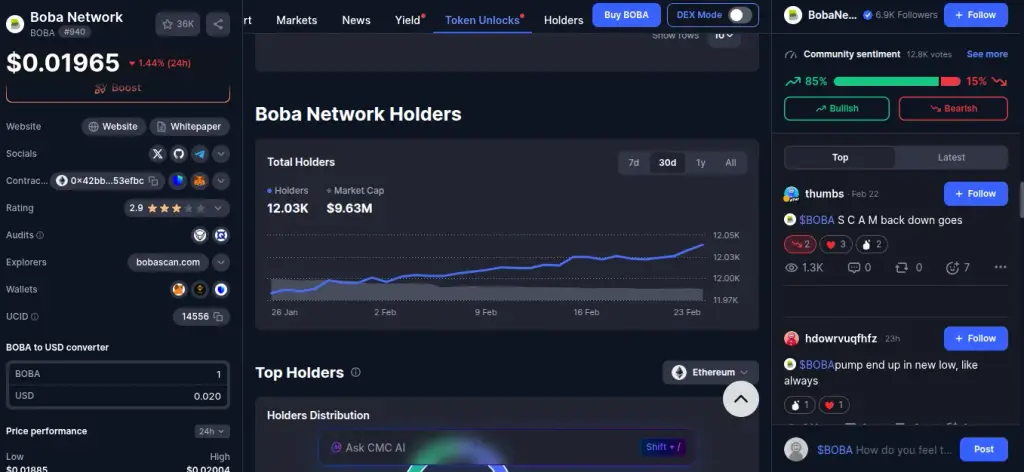Click the MetaMask fox icon beside contract
This screenshot has width=1024, height=472.
tap(200, 181)
